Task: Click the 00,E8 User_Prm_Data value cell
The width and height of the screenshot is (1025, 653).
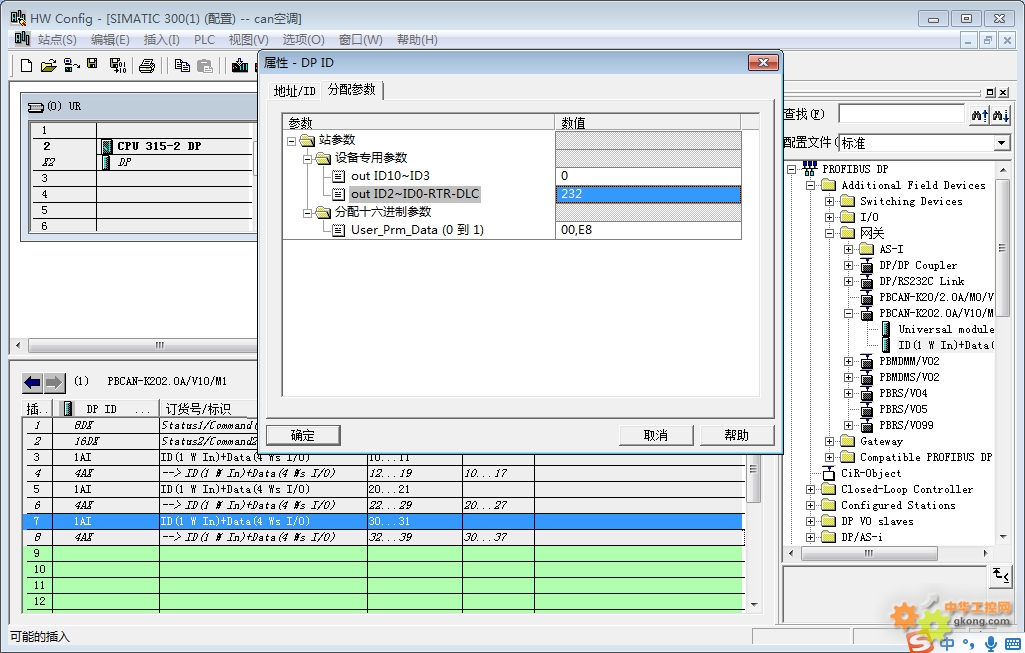Action: click(648, 230)
